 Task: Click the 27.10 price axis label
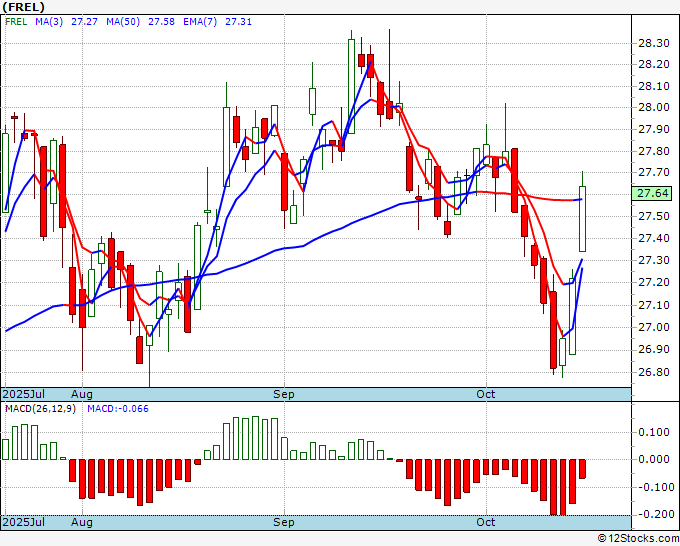point(653,305)
